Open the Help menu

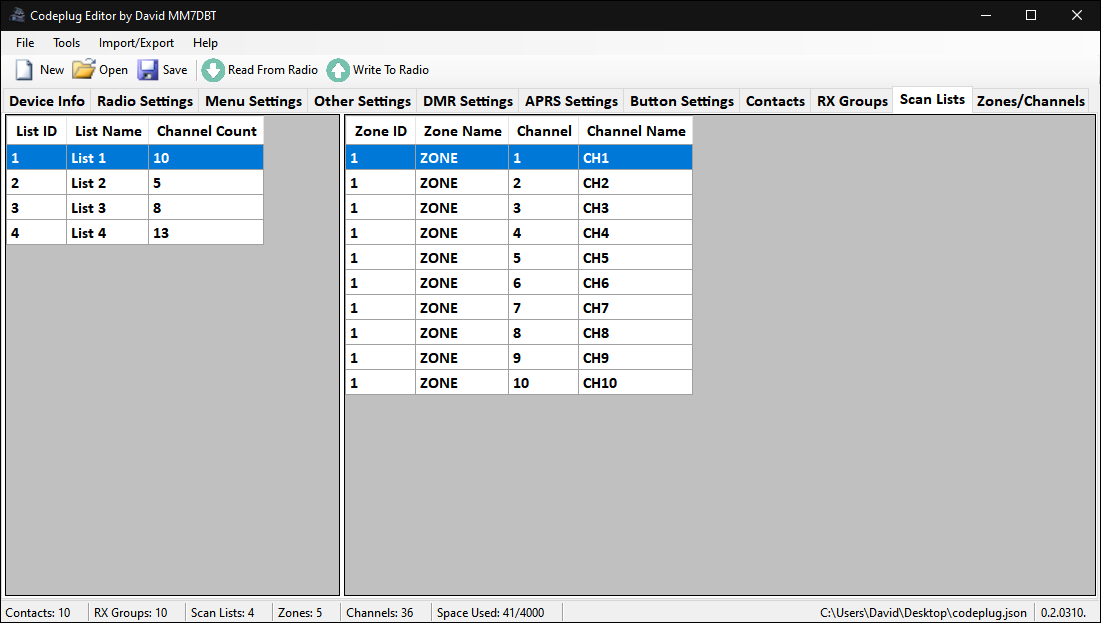click(205, 43)
